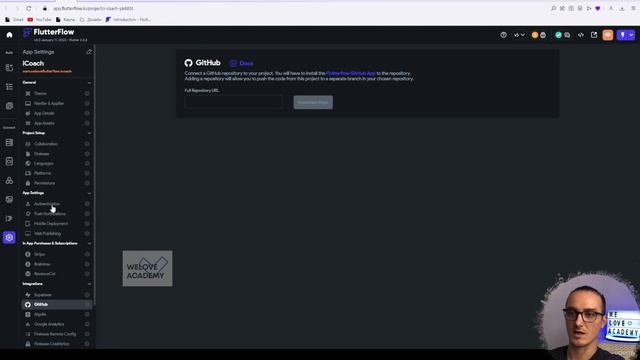This screenshot has height=360, width=640.
Task: Open App Assets settings
Action: [57, 123]
